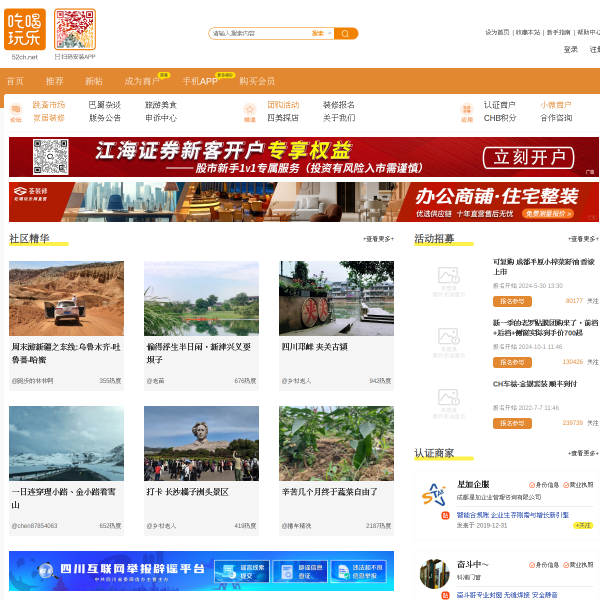This screenshot has width=600, height=600.
Task: Open the 星加企服 STAR logo
Action: (x=434, y=495)
